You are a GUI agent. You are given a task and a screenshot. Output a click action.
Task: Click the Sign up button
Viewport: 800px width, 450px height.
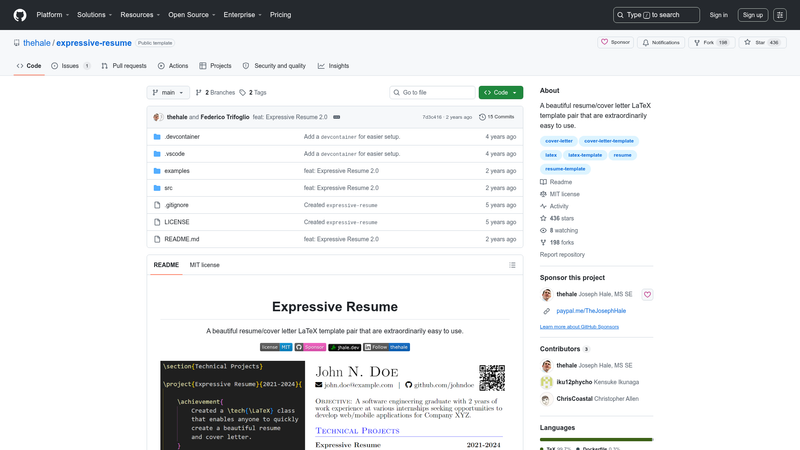pyautogui.click(x=753, y=15)
